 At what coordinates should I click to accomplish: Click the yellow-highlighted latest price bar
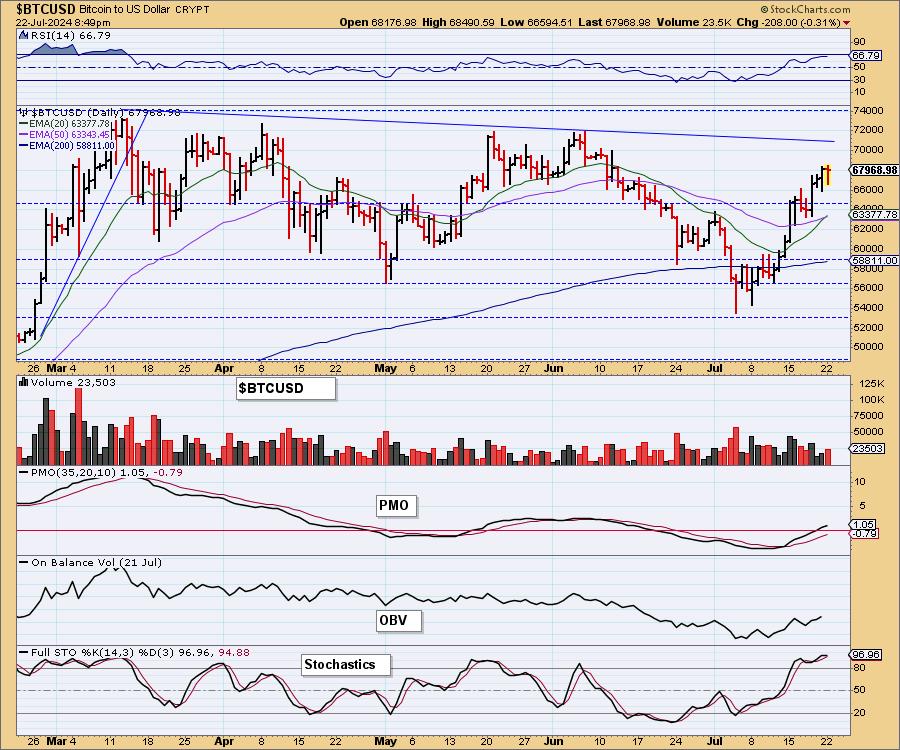(x=827, y=174)
